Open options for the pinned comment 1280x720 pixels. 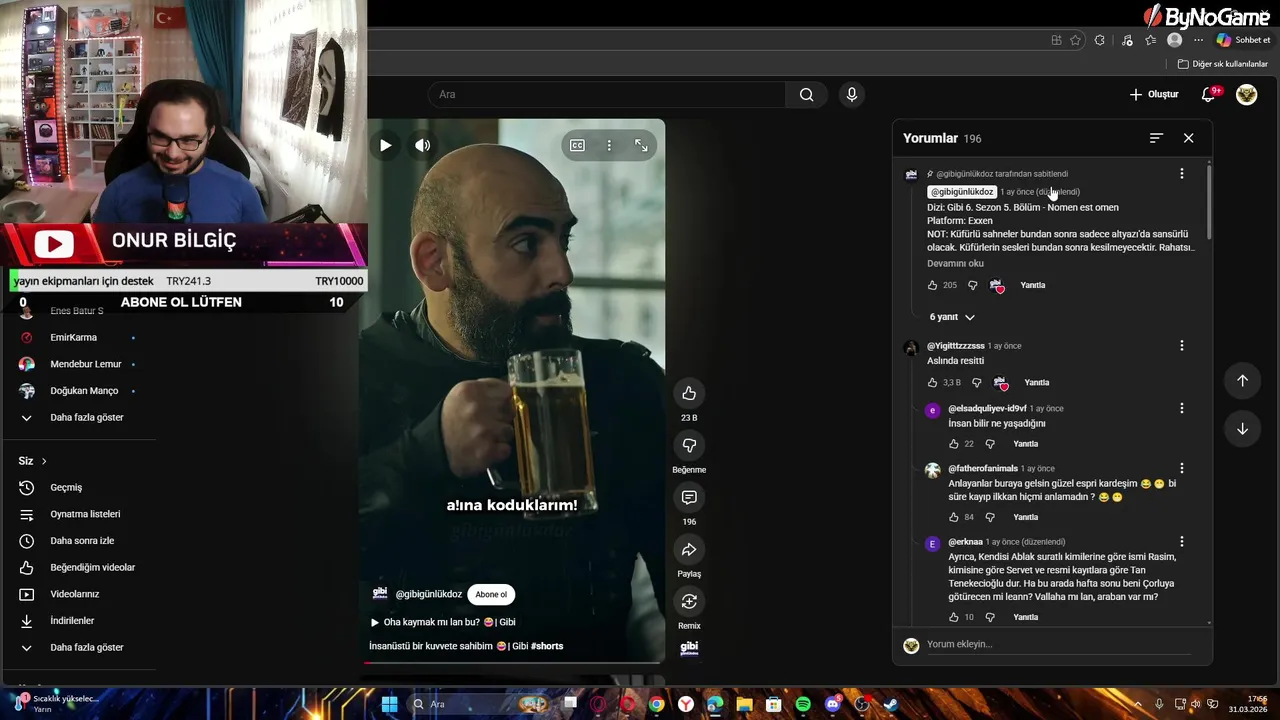[1181, 174]
